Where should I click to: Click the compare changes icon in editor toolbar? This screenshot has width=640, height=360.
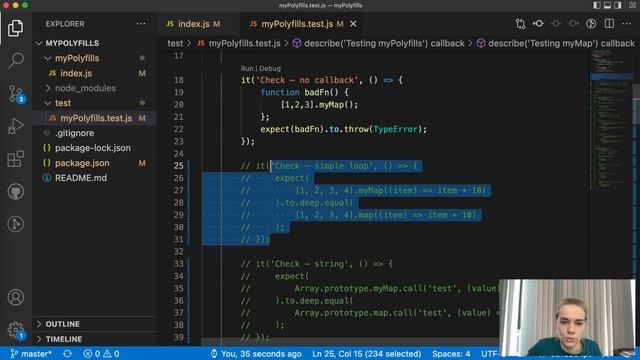coord(520,24)
